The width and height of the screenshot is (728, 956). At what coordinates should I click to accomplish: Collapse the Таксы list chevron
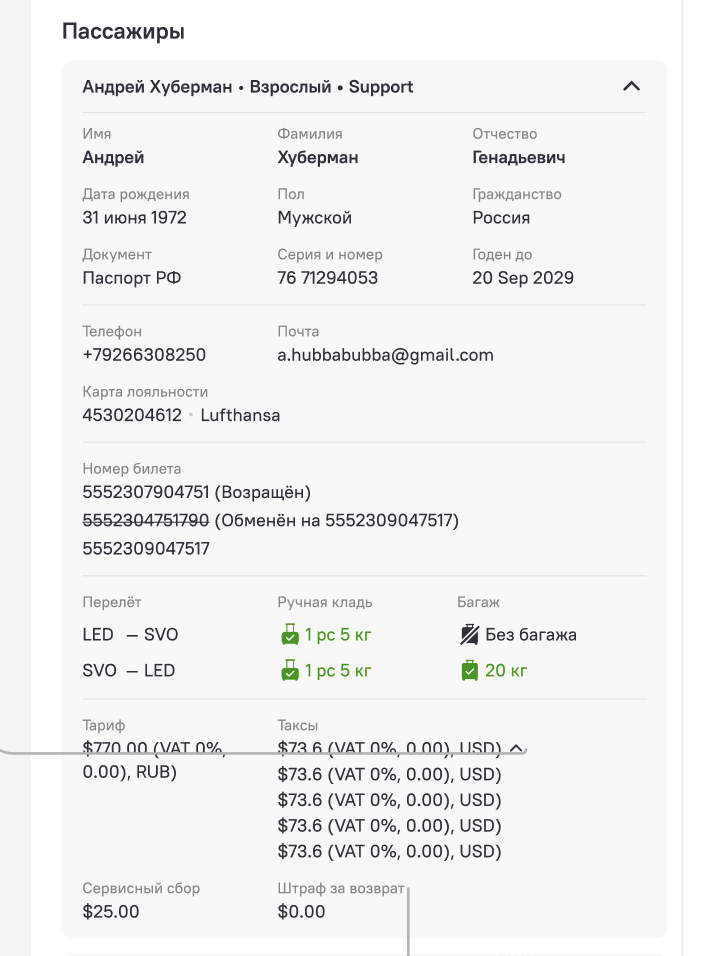click(516, 748)
